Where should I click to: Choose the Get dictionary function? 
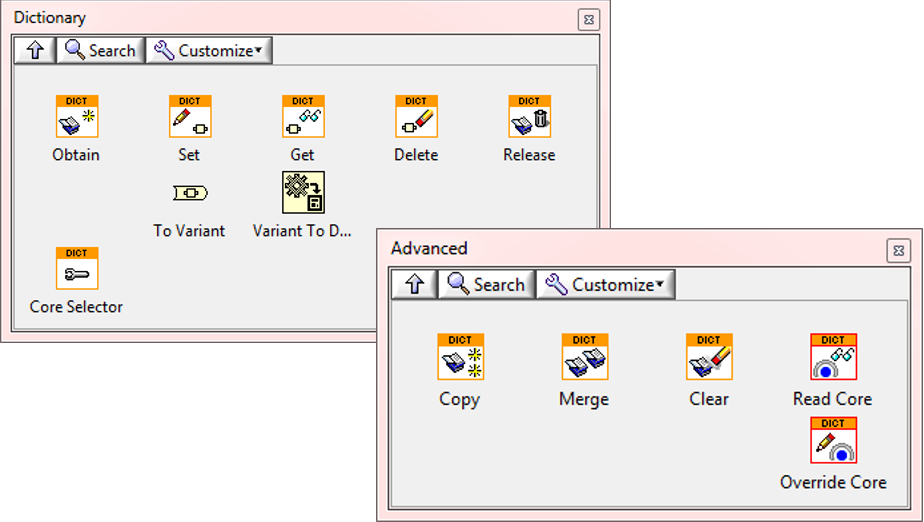pos(303,117)
